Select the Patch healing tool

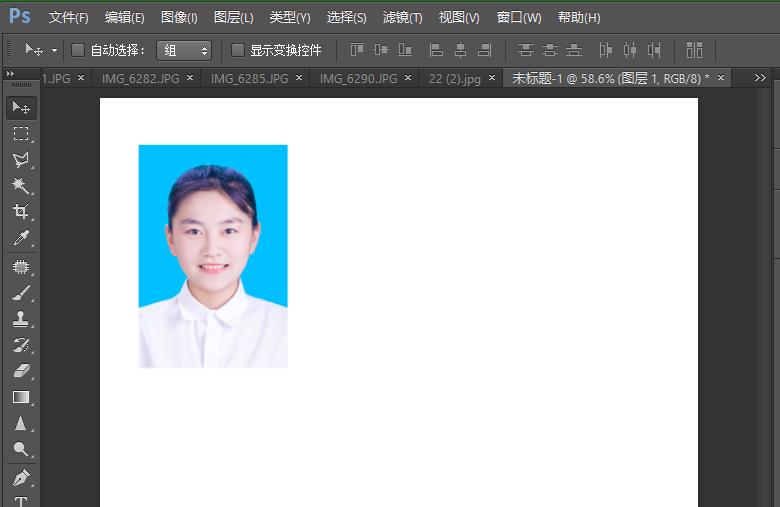(x=21, y=267)
